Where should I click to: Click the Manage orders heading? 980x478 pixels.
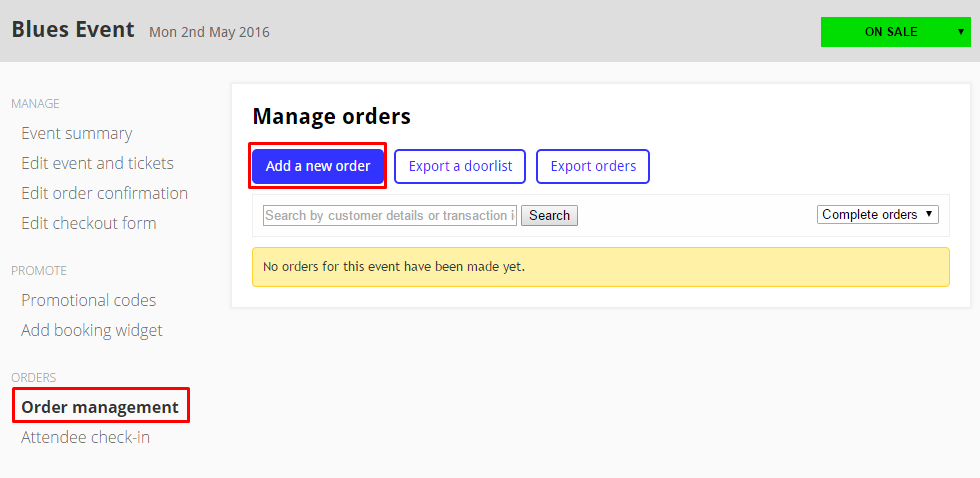332,116
